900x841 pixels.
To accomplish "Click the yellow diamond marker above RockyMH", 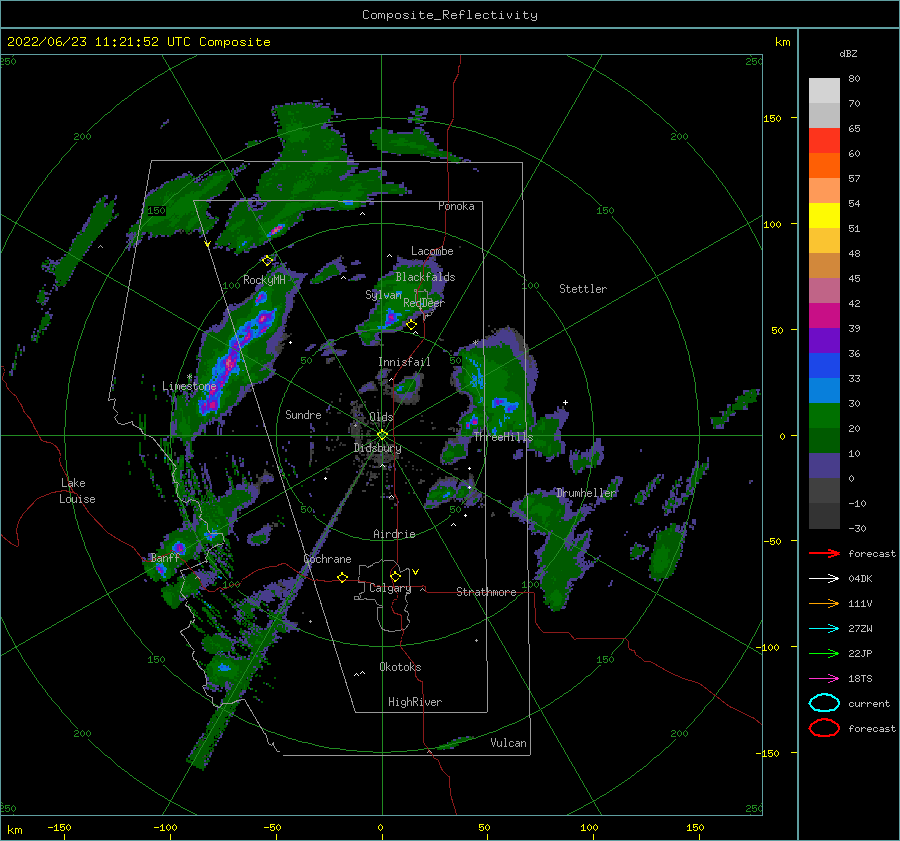I will click(267, 261).
